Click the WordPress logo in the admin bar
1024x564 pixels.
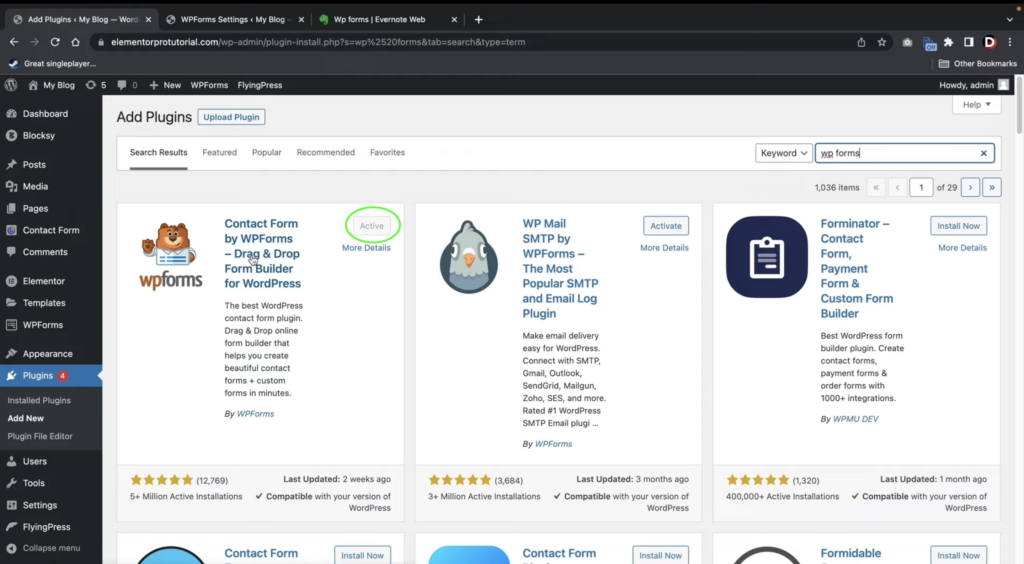11,85
